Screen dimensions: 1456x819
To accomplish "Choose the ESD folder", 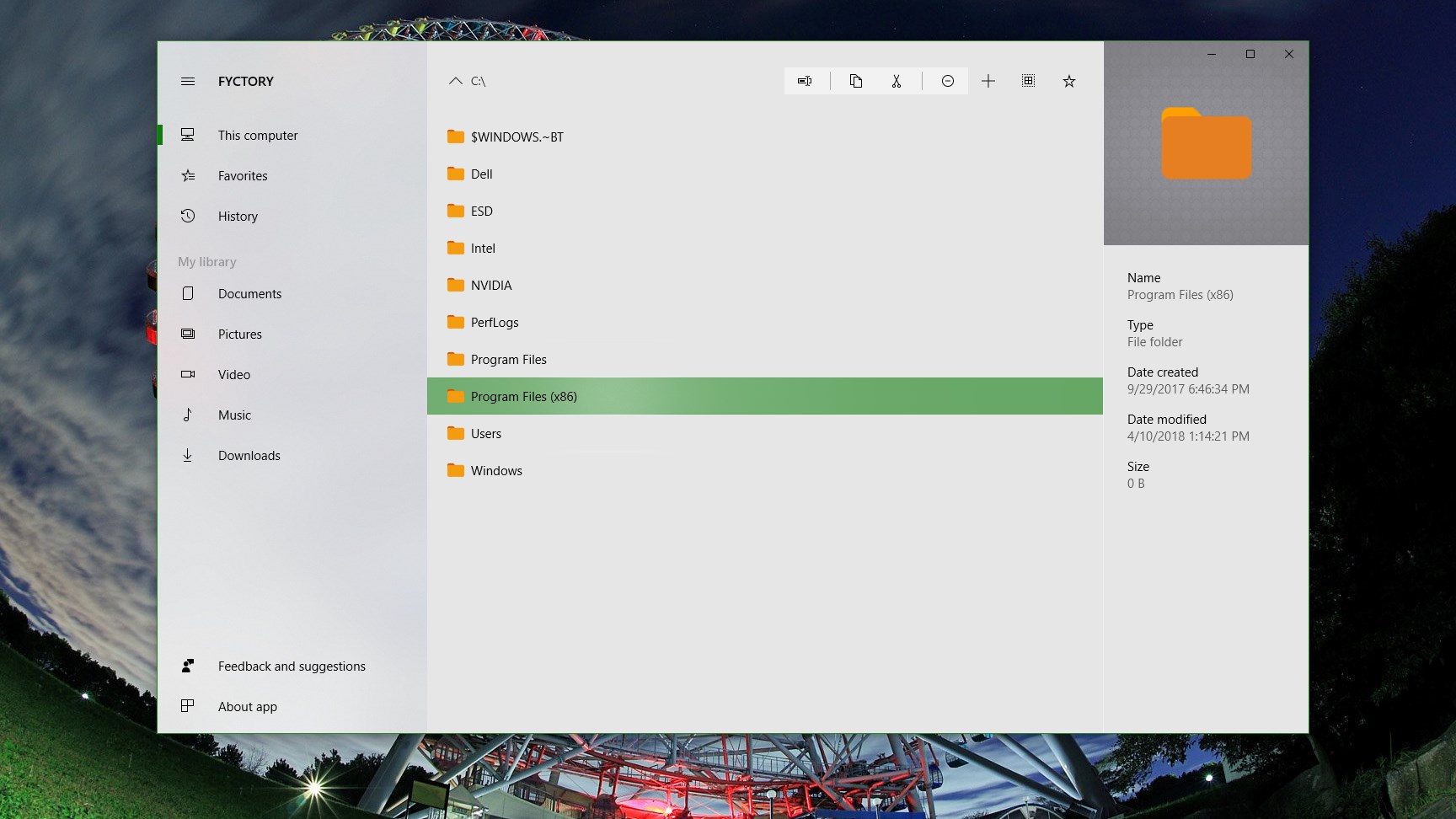I will point(765,211).
